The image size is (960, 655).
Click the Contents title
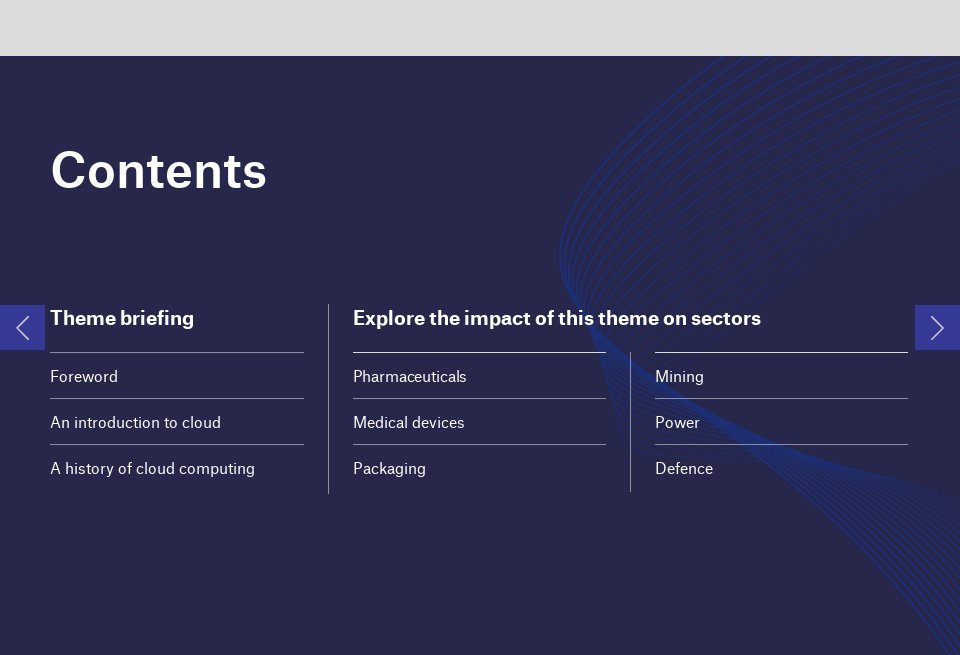pyautogui.click(x=158, y=171)
